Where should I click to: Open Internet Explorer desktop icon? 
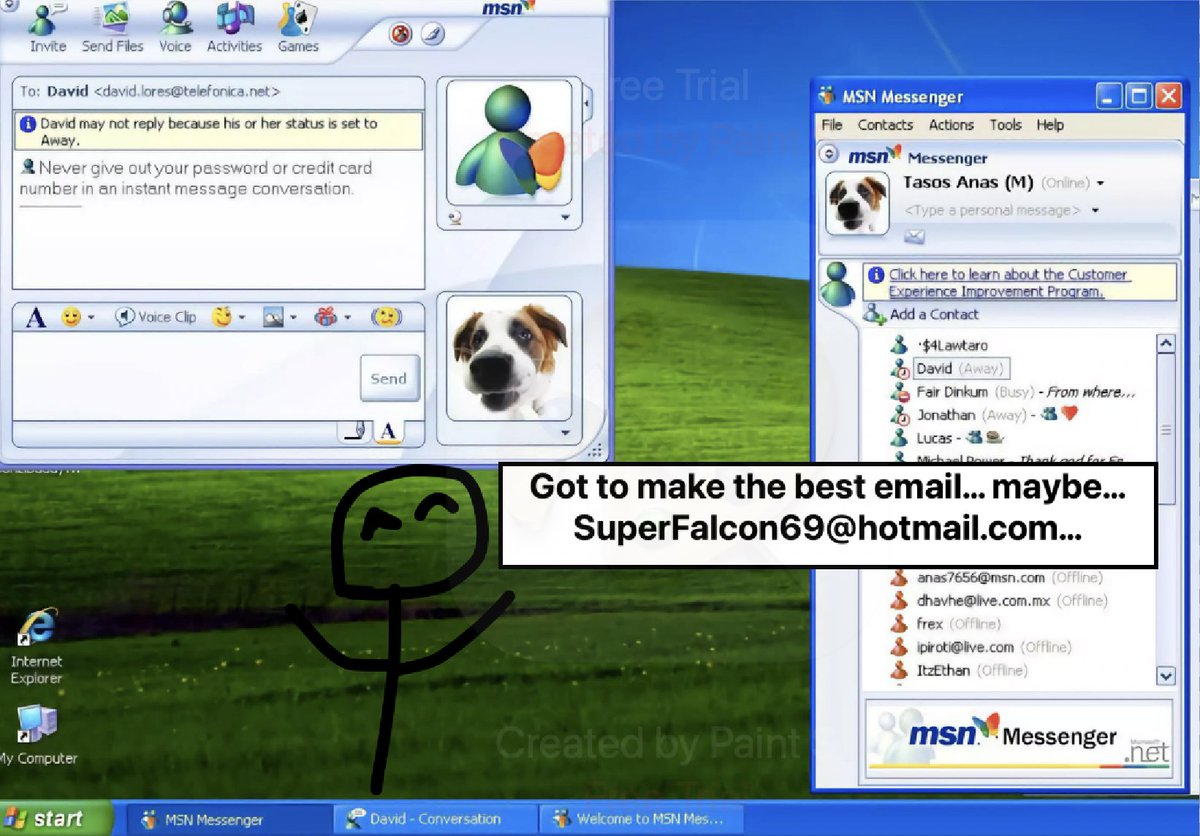[37, 628]
